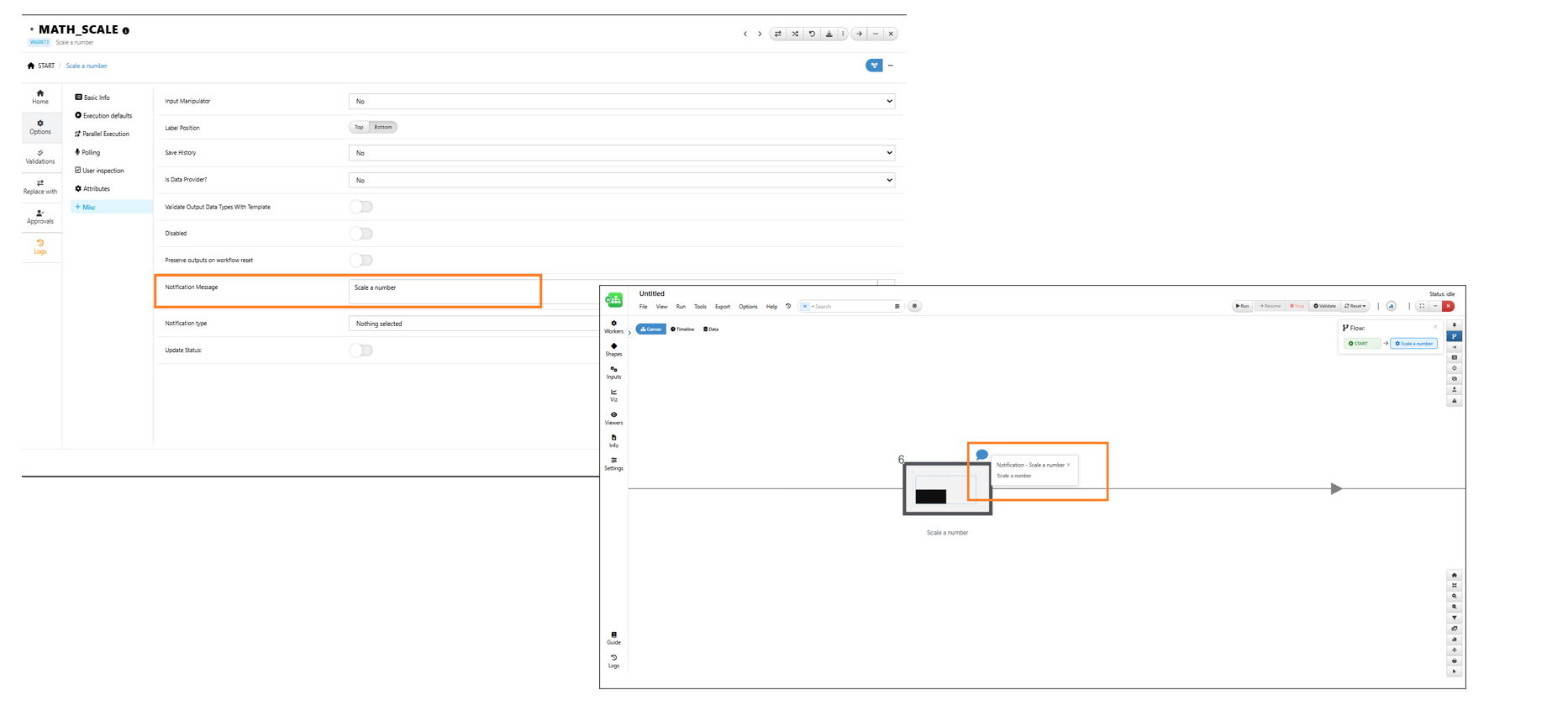Open the Viewers panel in workflow editor
1568x706 pixels.
(613, 418)
